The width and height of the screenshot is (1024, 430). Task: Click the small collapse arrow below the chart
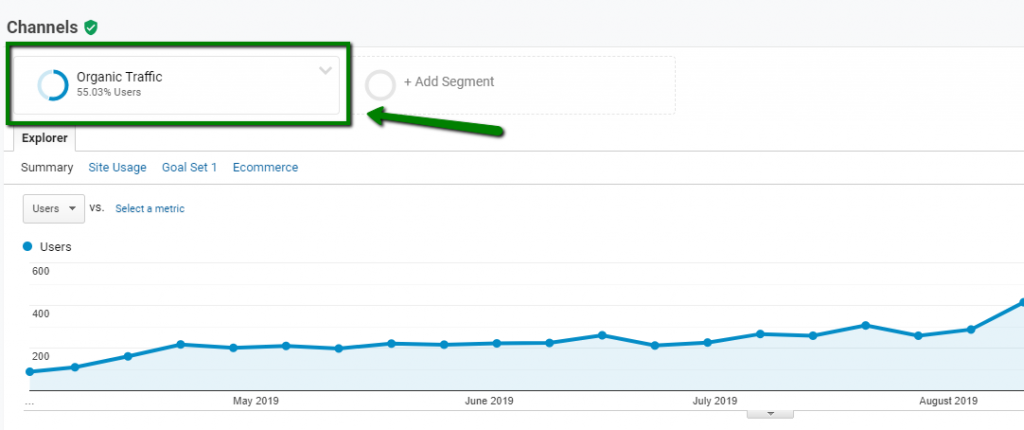point(770,412)
